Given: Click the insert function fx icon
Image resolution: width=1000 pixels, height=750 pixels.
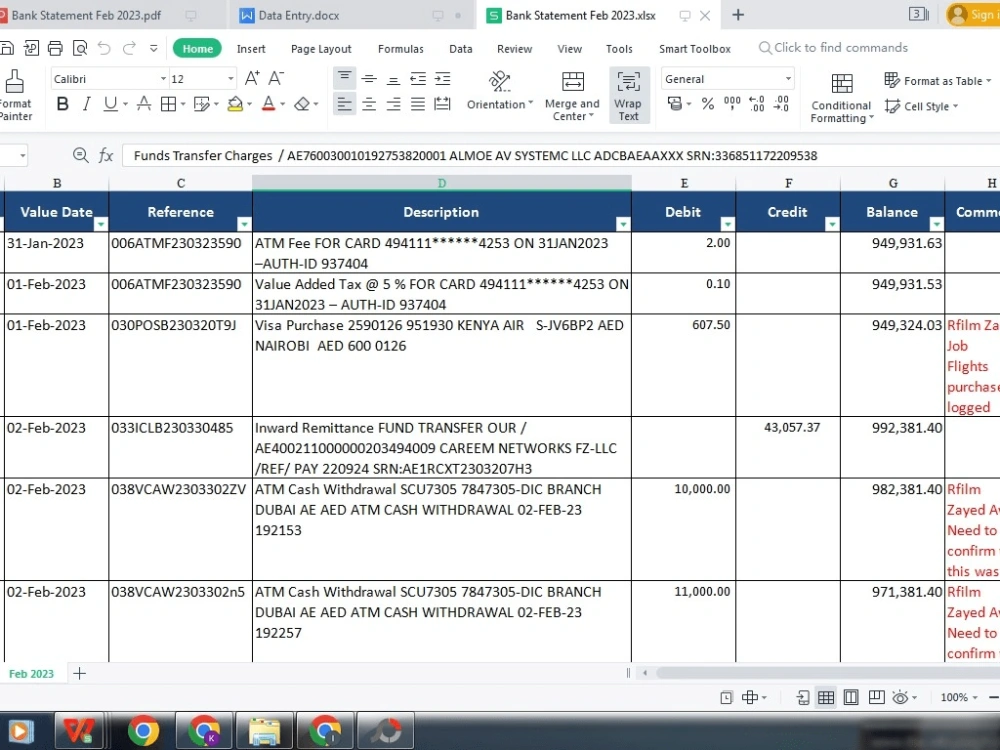Looking at the screenshot, I should pos(105,156).
